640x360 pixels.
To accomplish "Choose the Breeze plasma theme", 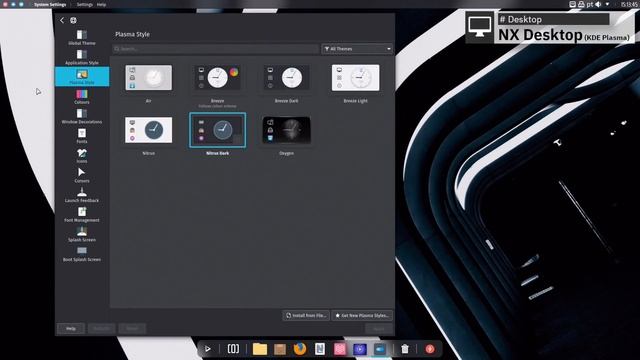I will coord(218,78).
